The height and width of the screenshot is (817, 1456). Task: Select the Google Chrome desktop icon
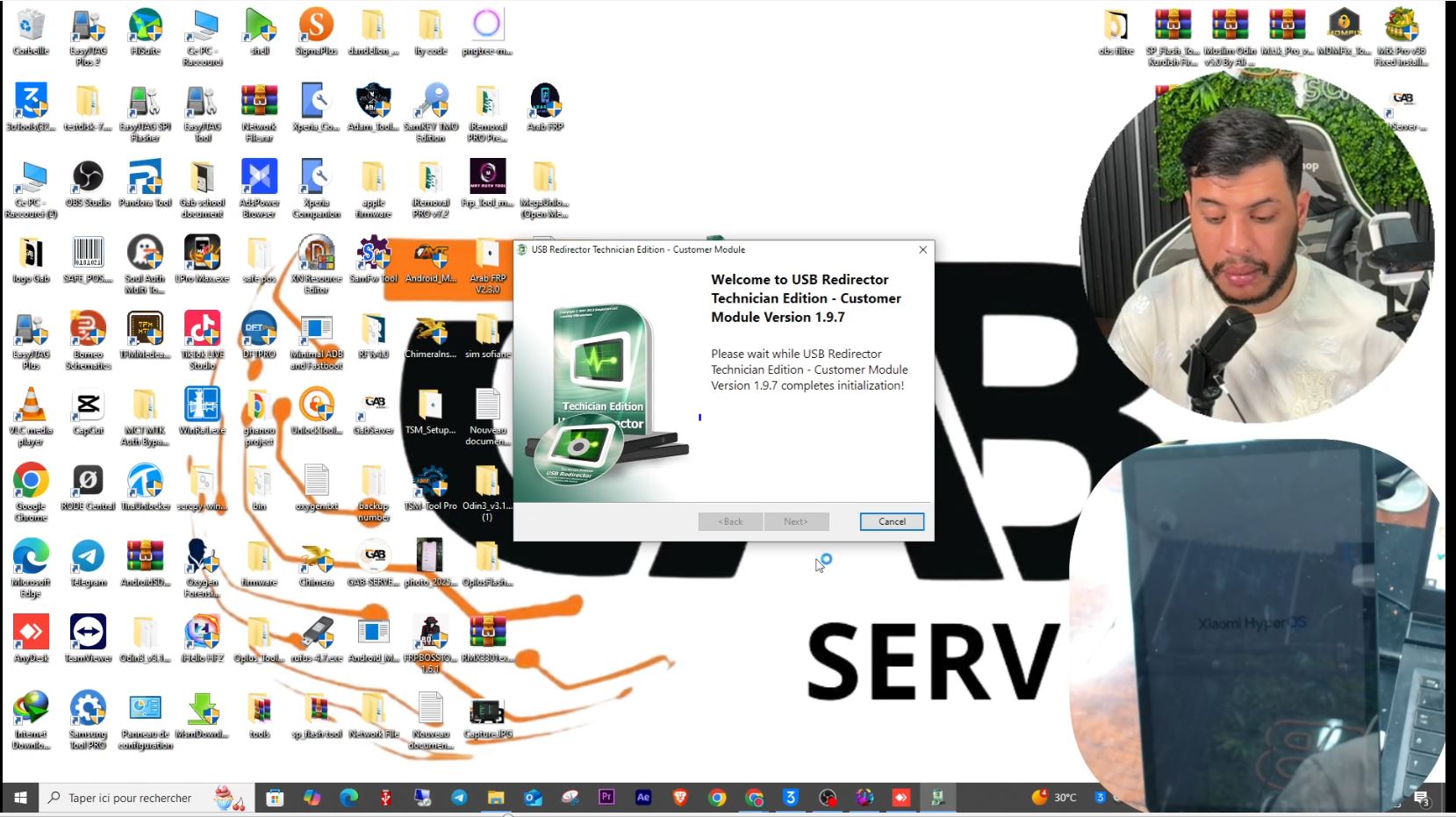(31, 492)
